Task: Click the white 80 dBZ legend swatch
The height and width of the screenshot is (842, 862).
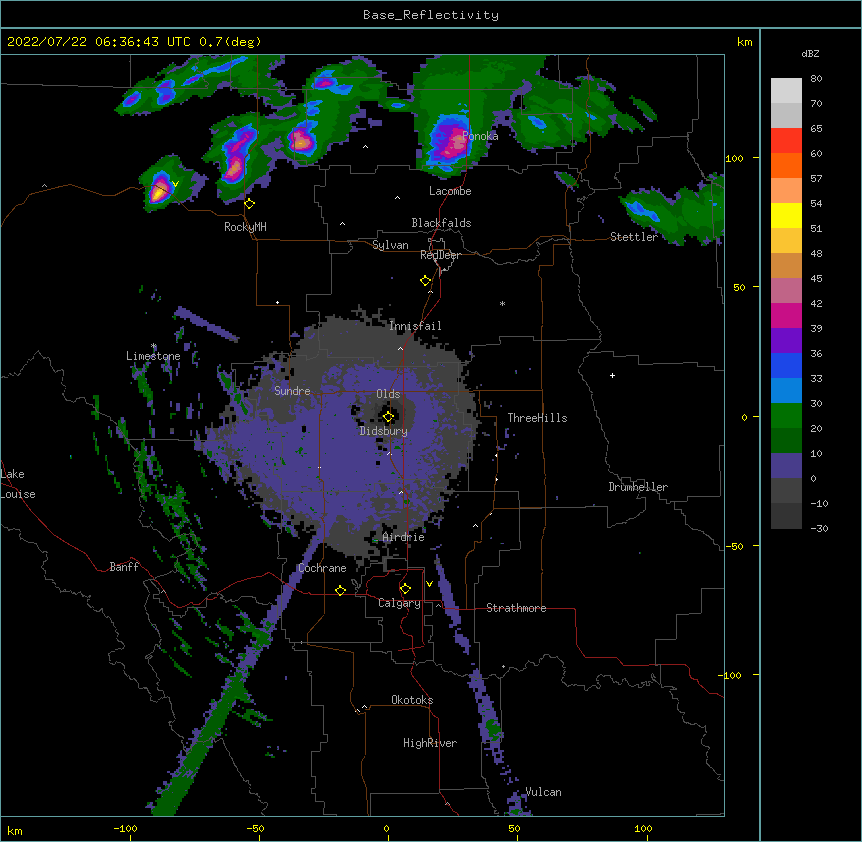Action: 786,91
